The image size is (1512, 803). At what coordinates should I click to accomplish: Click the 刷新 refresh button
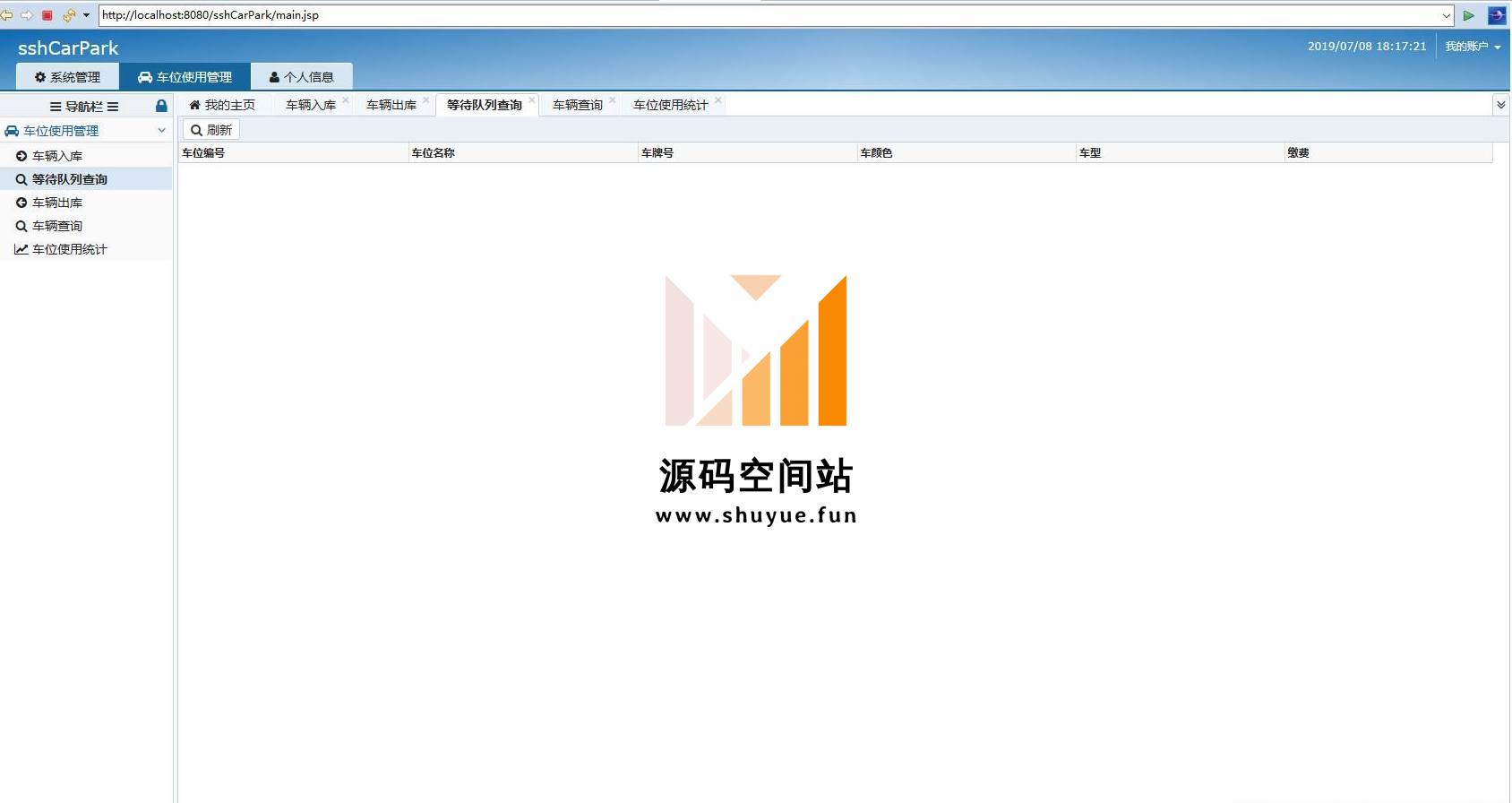click(211, 130)
